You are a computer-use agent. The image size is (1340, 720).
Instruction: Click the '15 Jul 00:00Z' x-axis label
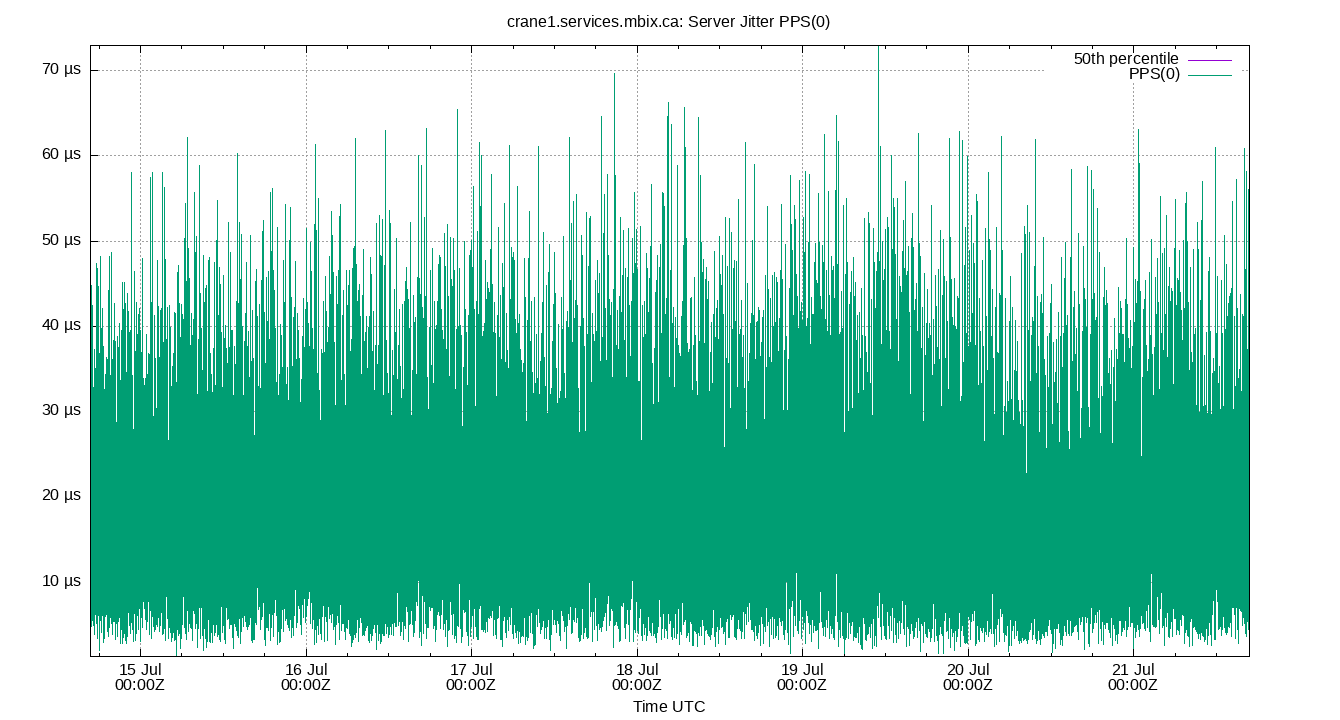140,677
